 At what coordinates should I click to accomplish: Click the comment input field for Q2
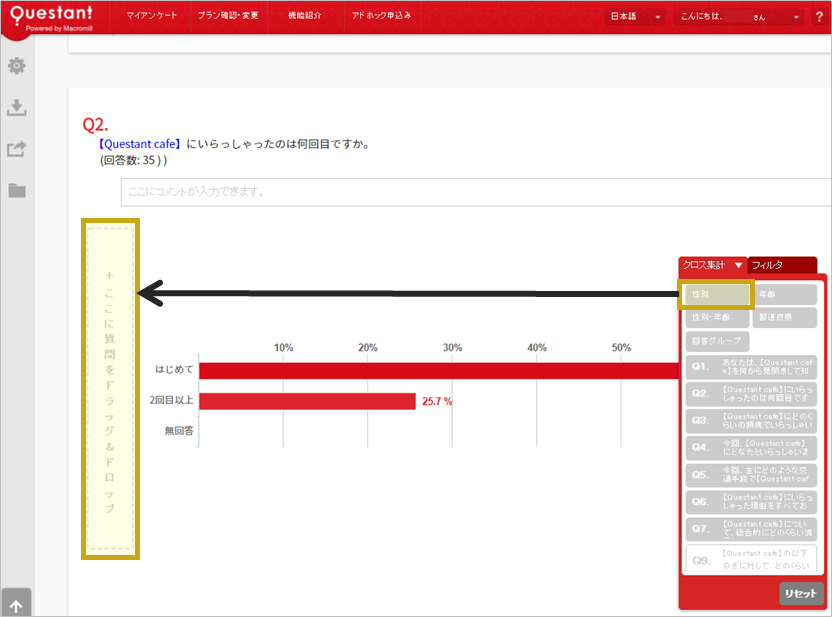coord(476,192)
